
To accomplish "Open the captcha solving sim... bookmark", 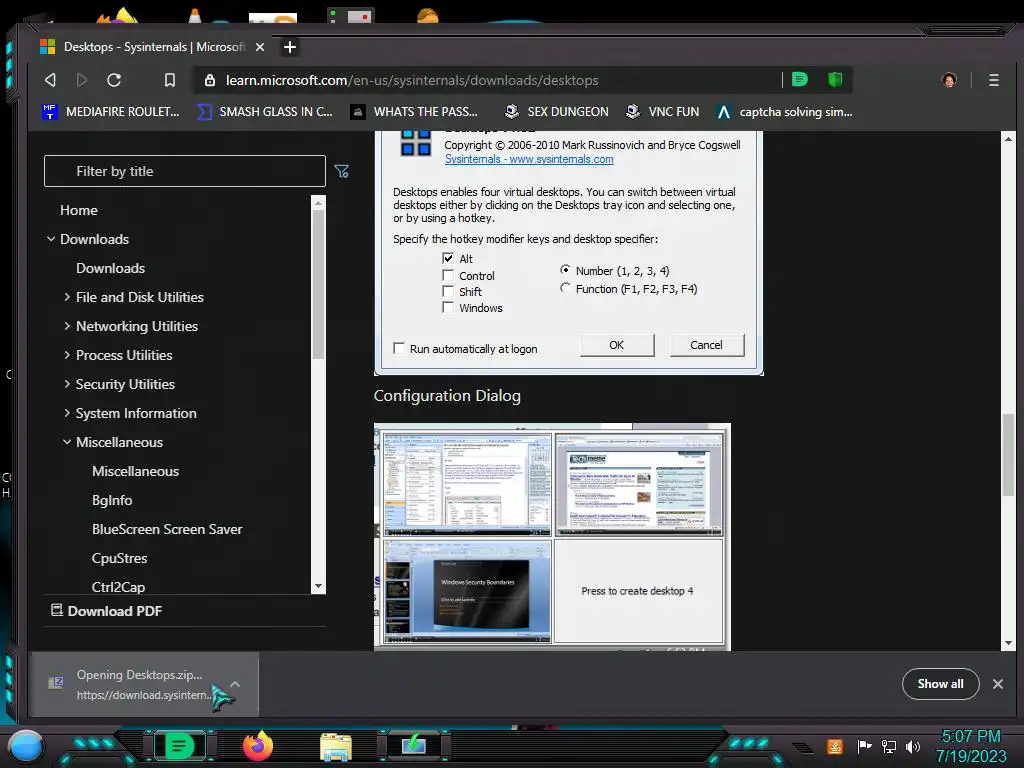I will 784,112.
